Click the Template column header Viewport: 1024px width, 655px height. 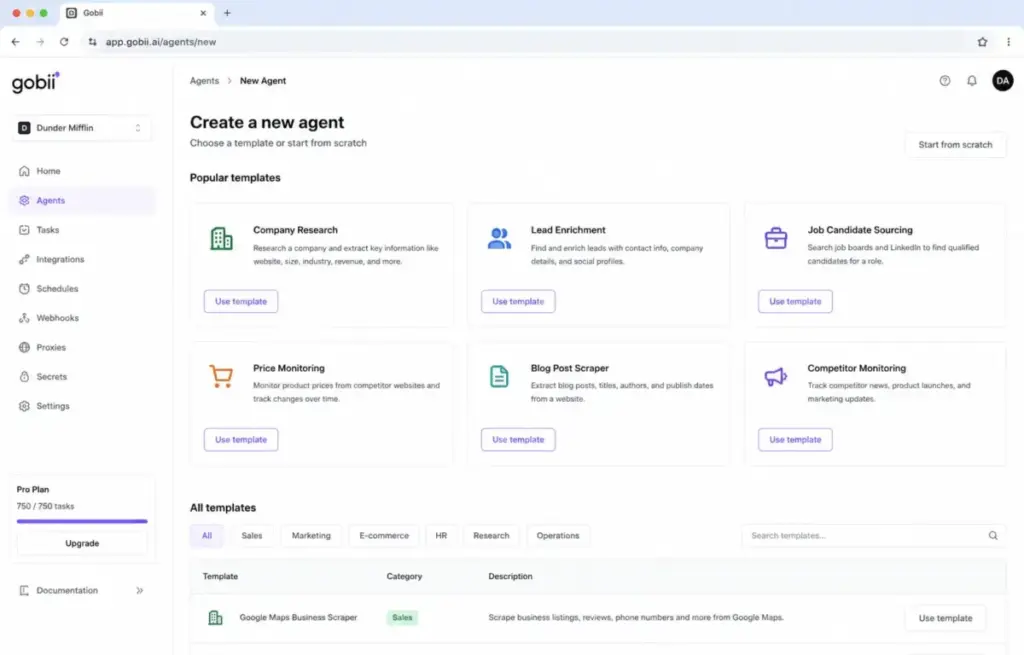(x=220, y=576)
